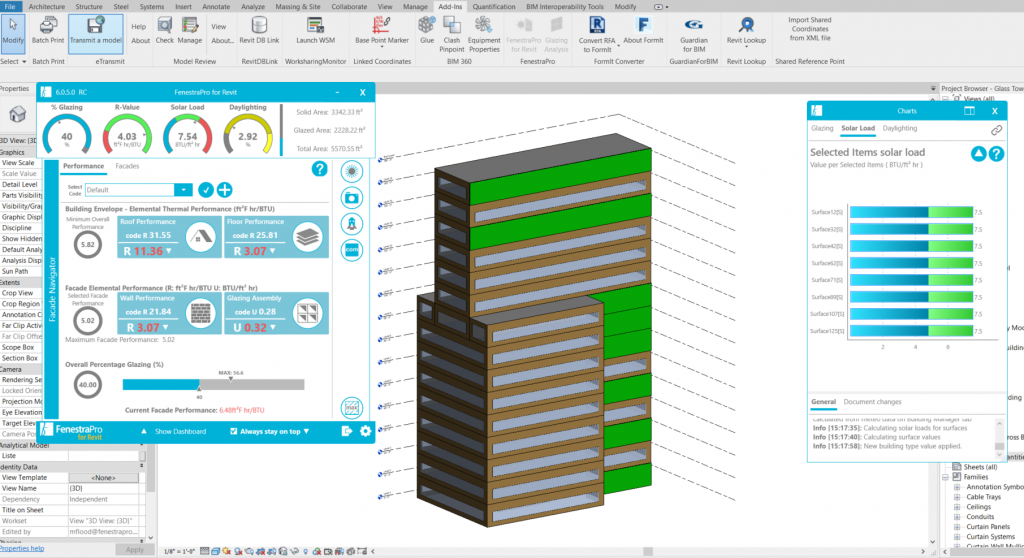The image size is (1024, 558).
Task: Click the blue help question icon in FenestraPro Performance tab
Action: coord(319,169)
